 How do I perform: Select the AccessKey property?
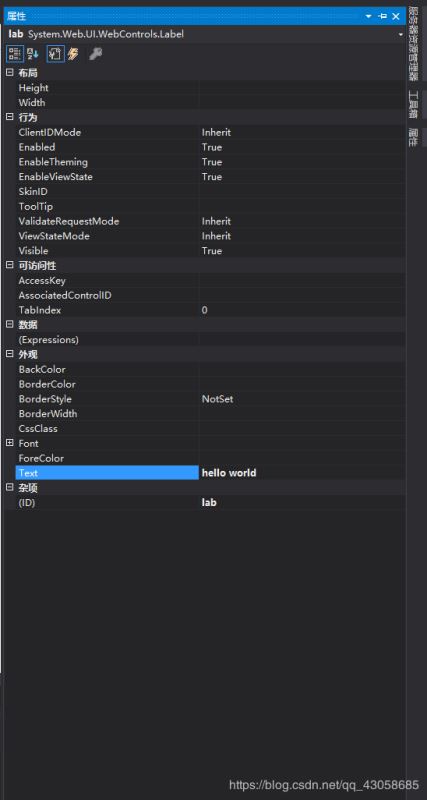pyautogui.click(x=42, y=280)
